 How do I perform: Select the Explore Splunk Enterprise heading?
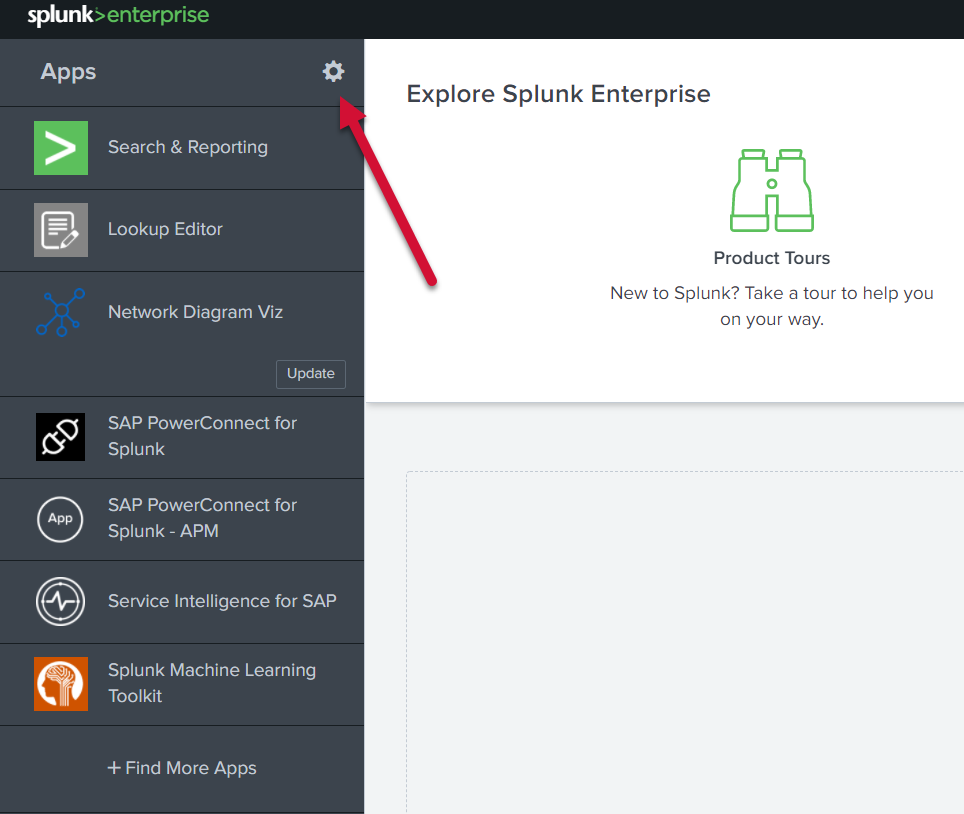557,93
